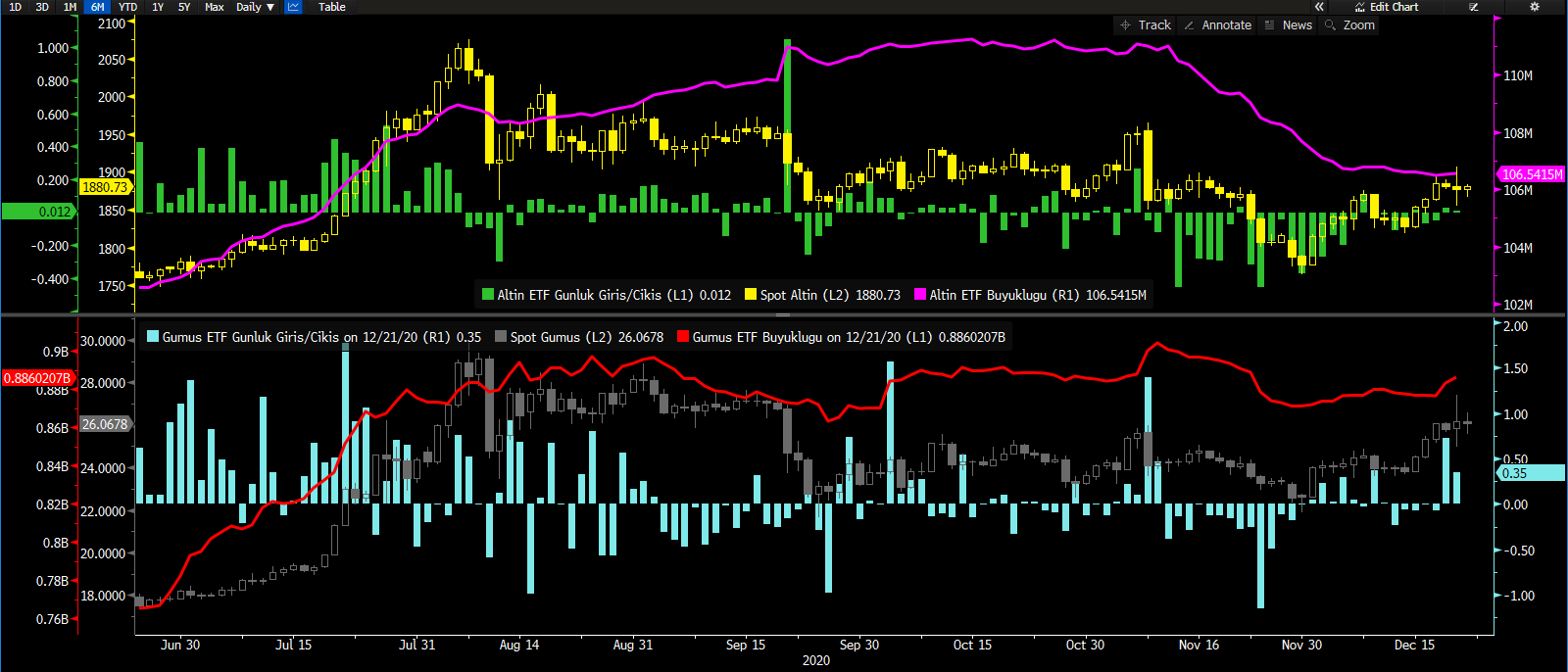Image resolution: width=1568 pixels, height=672 pixels.
Task: Set chart range to 1Y
Action: 158,7
